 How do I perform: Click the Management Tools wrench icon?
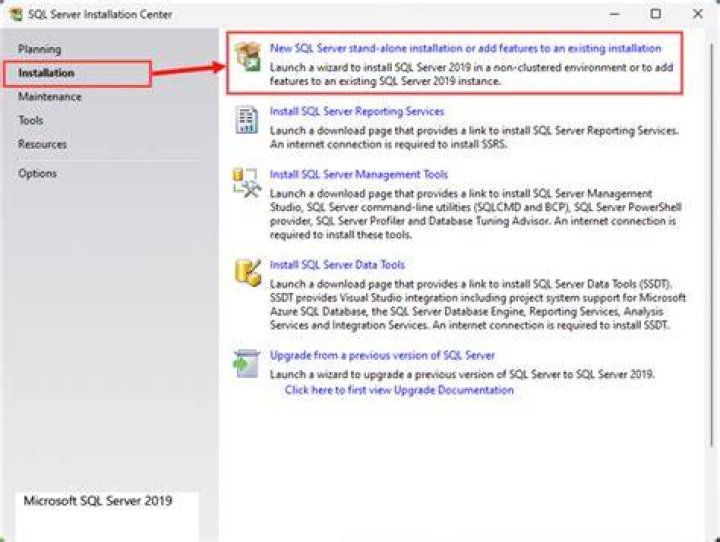(x=247, y=183)
